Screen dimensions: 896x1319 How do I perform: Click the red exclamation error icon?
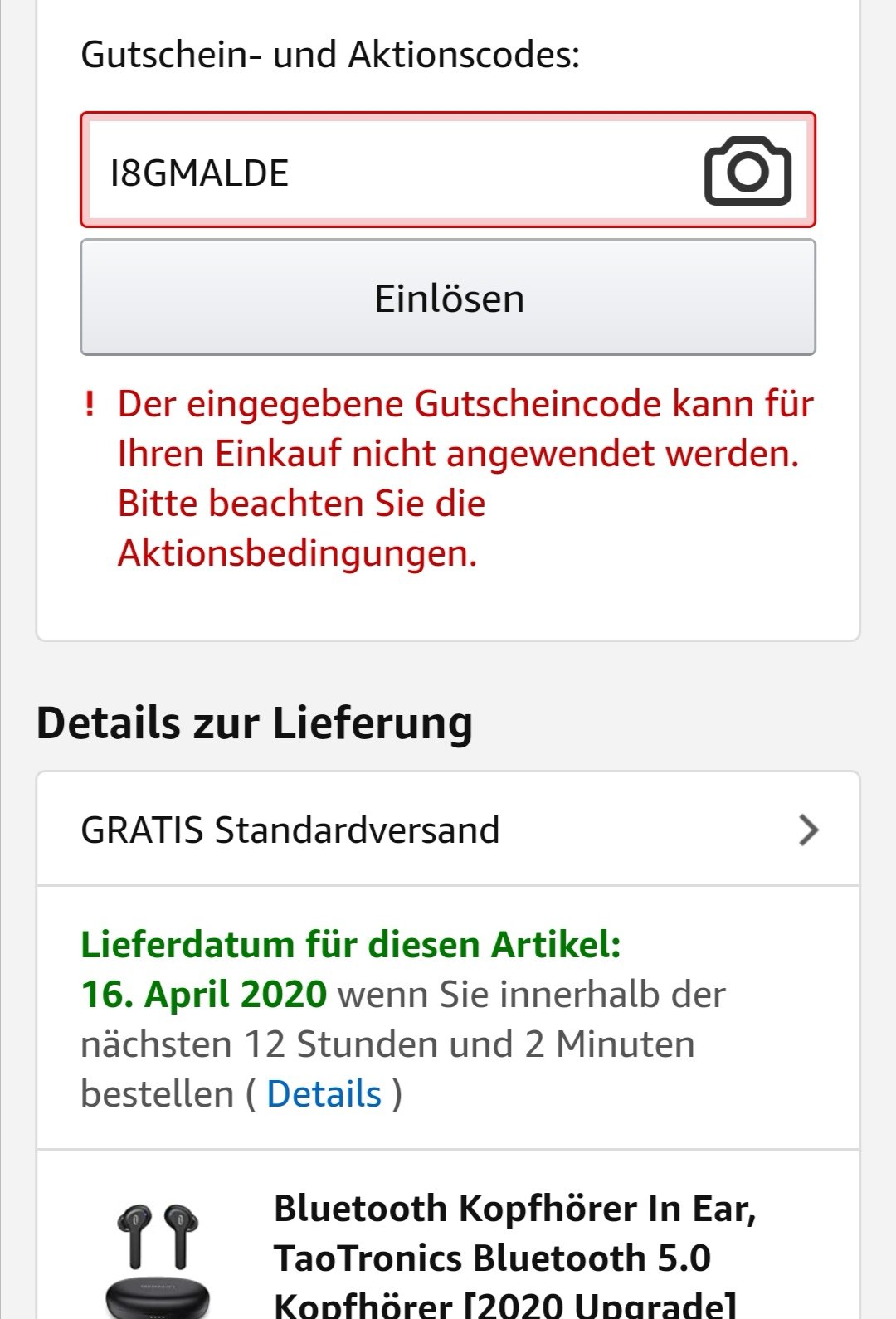pos(90,405)
